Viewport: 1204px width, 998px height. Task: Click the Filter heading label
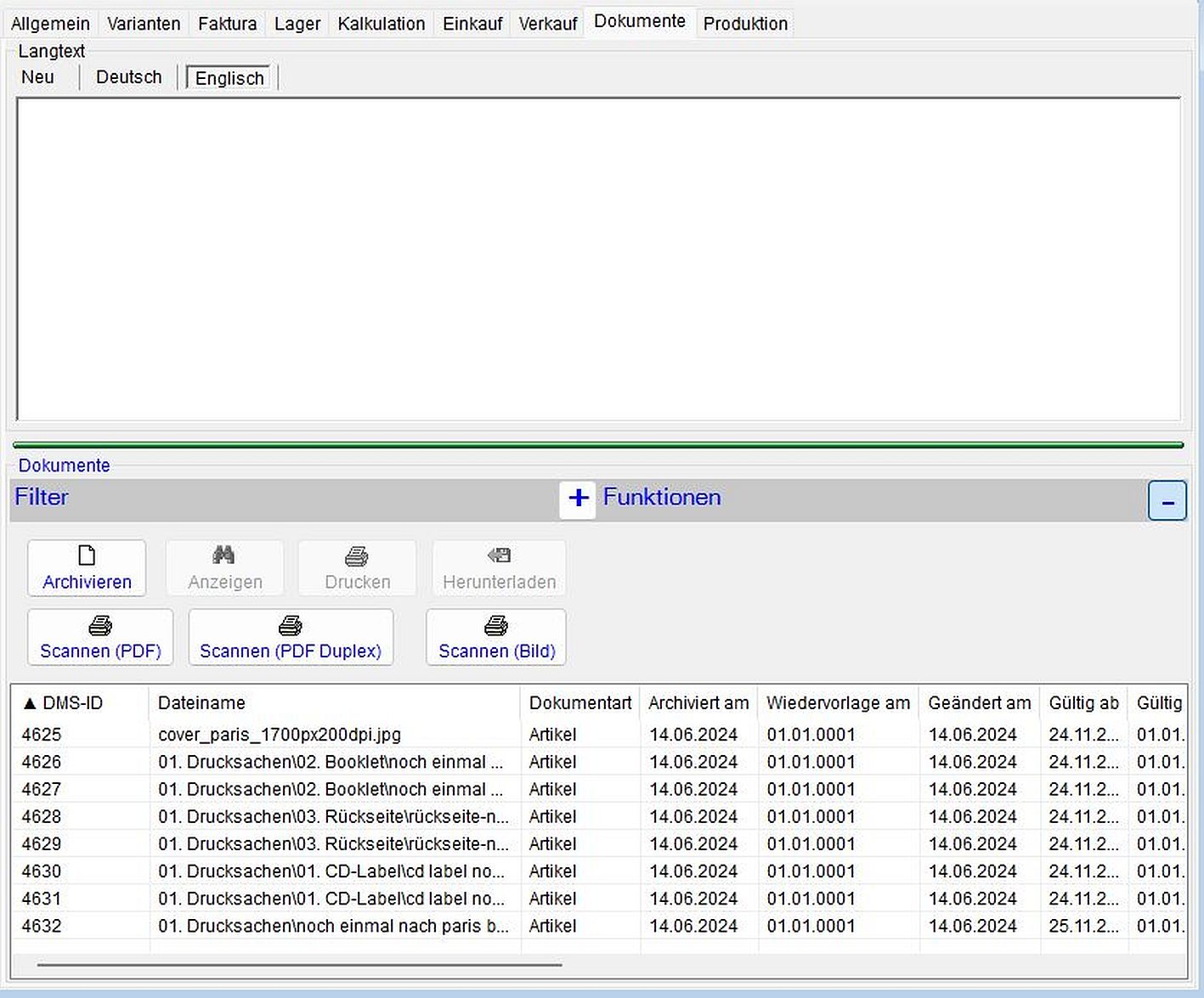click(42, 497)
